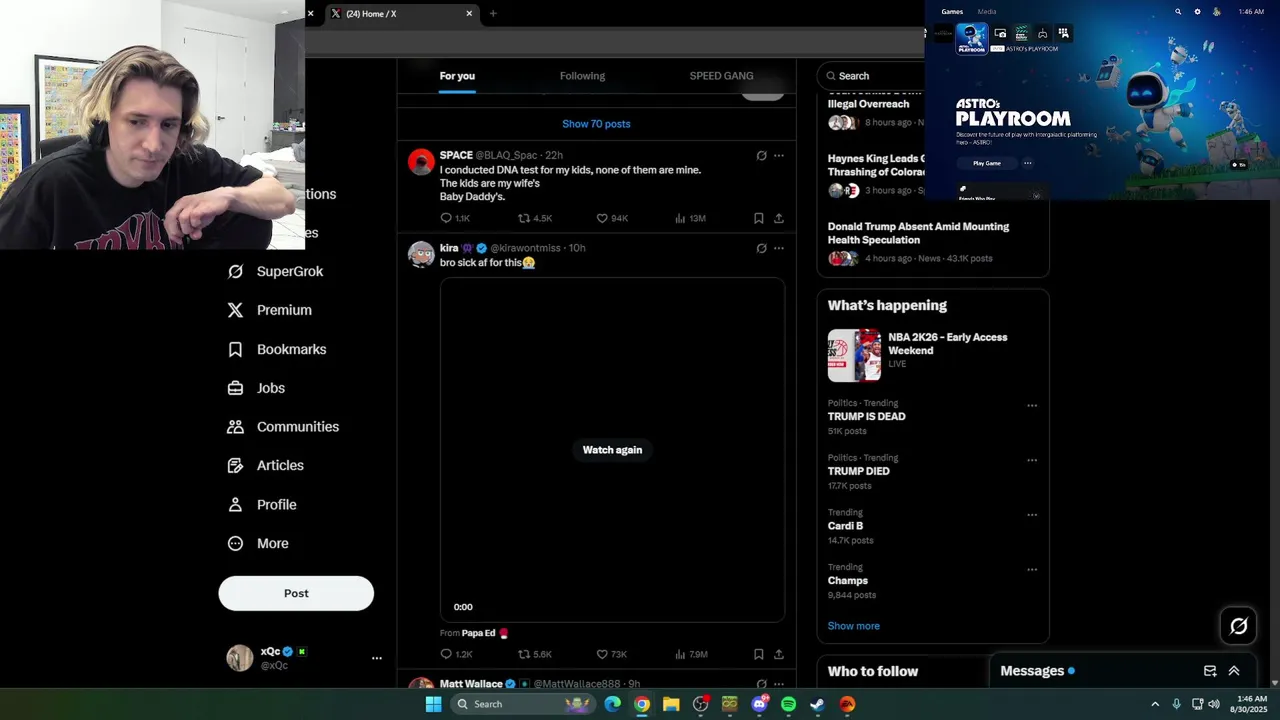The image size is (1280, 720).
Task: Click Play Game for Astro's Playroom
Action: coord(987,163)
